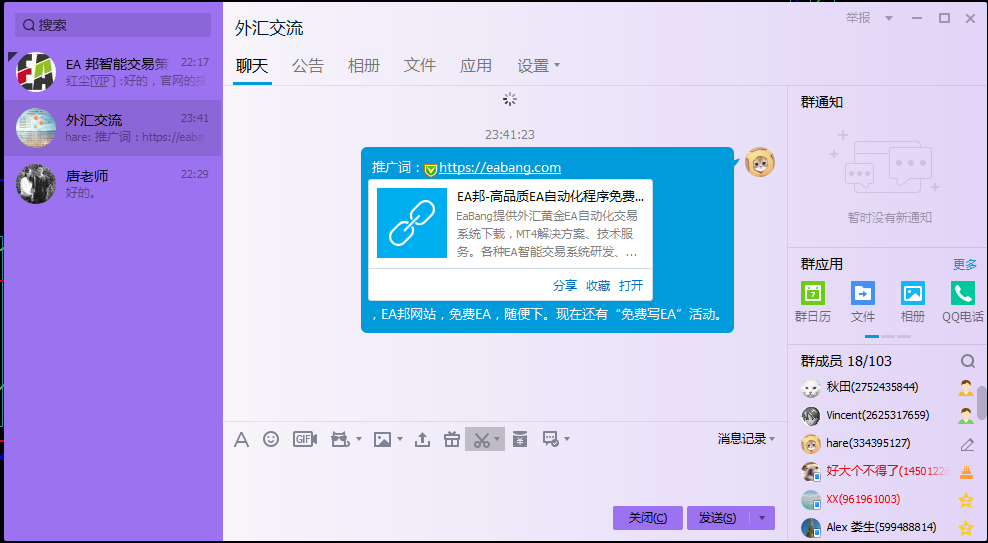This screenshot has width=988, height=543.
Task: Click the birthday cake icon beside 好大个不得了
Action: click(966, 471)
